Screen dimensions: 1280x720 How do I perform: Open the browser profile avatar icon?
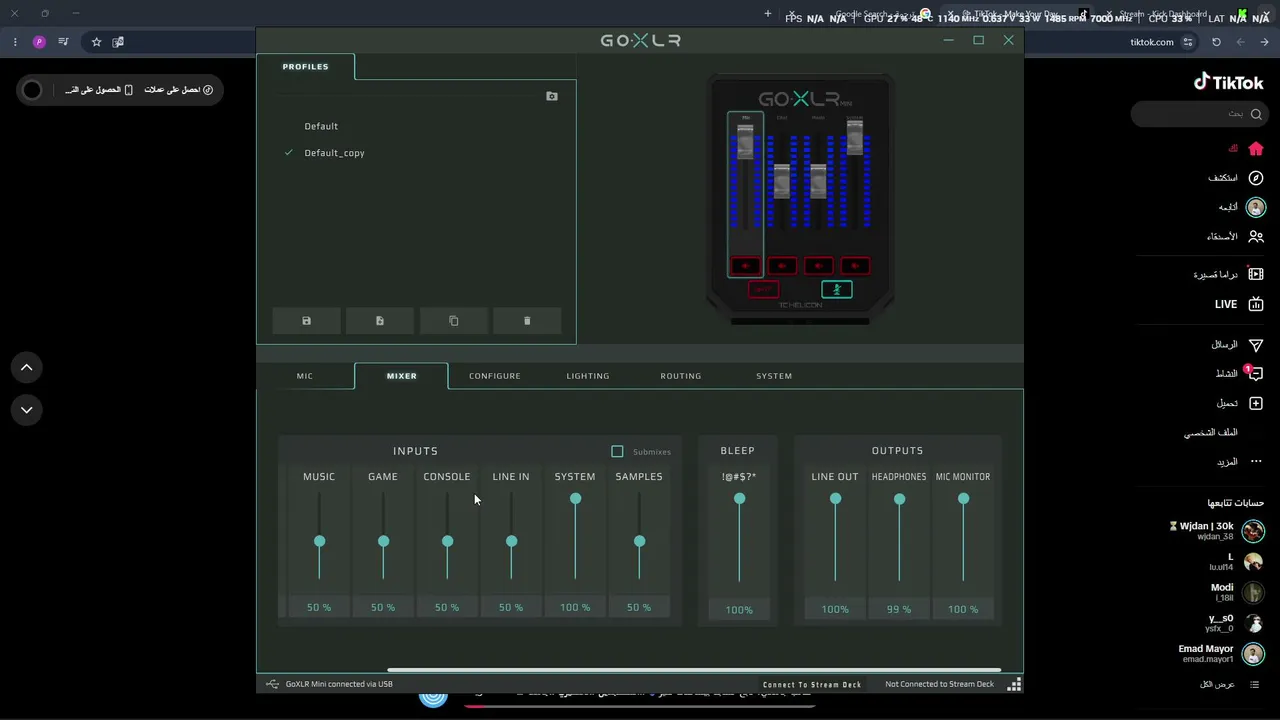pos(39,42)
